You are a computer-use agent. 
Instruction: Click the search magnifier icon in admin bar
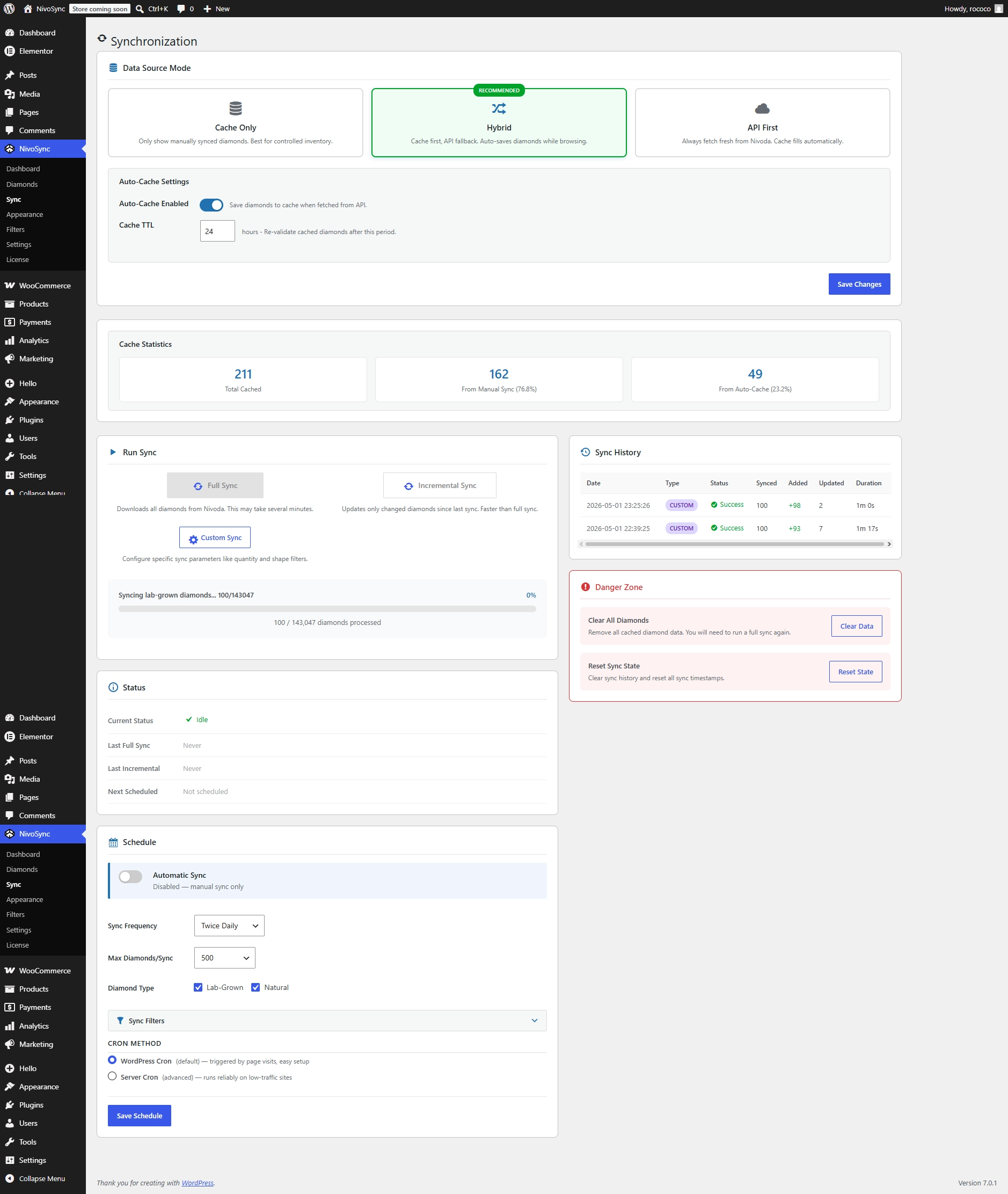click(x=140, y=9)
